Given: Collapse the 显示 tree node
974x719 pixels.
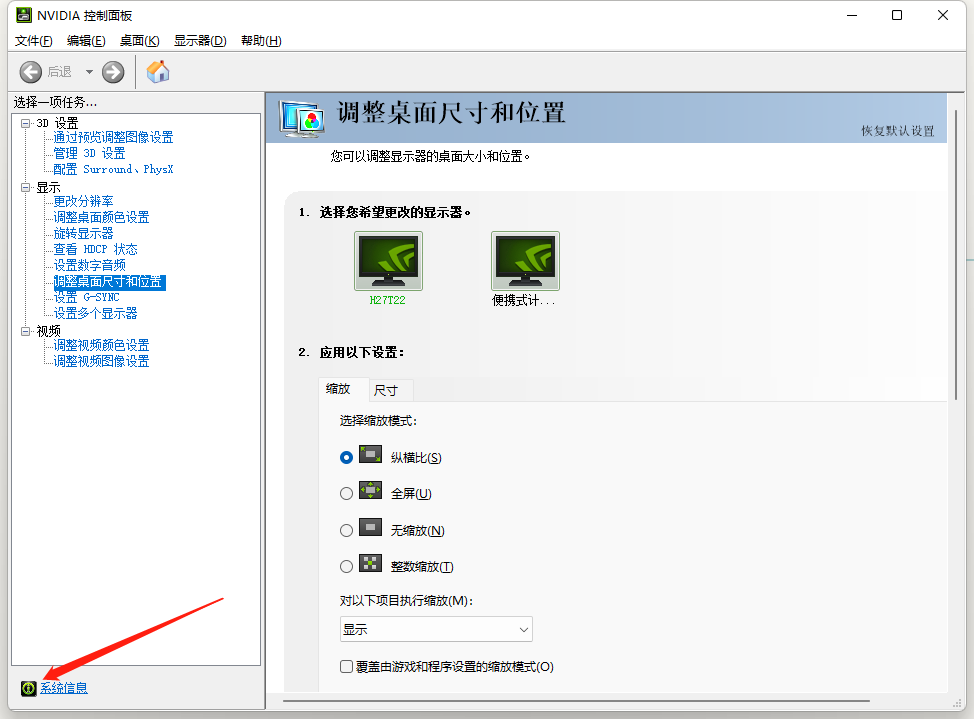Looking at the screenshot, I should (x=25, y=187).
